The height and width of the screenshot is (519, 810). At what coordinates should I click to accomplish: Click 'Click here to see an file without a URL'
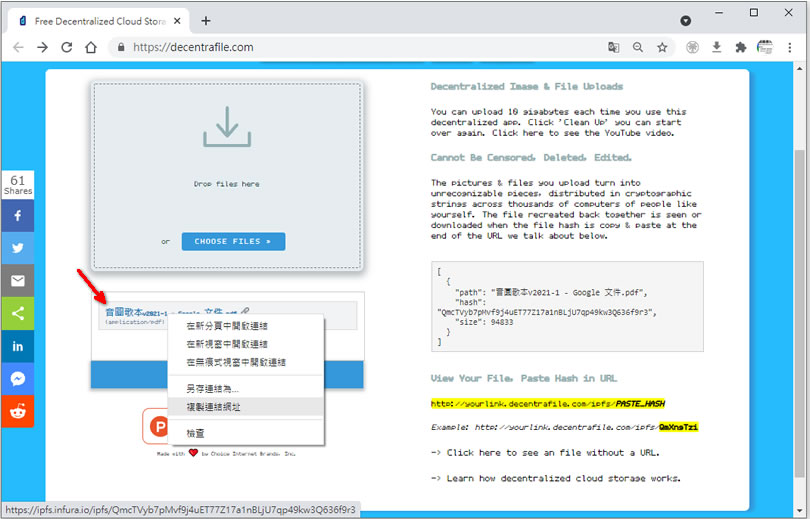553,453
